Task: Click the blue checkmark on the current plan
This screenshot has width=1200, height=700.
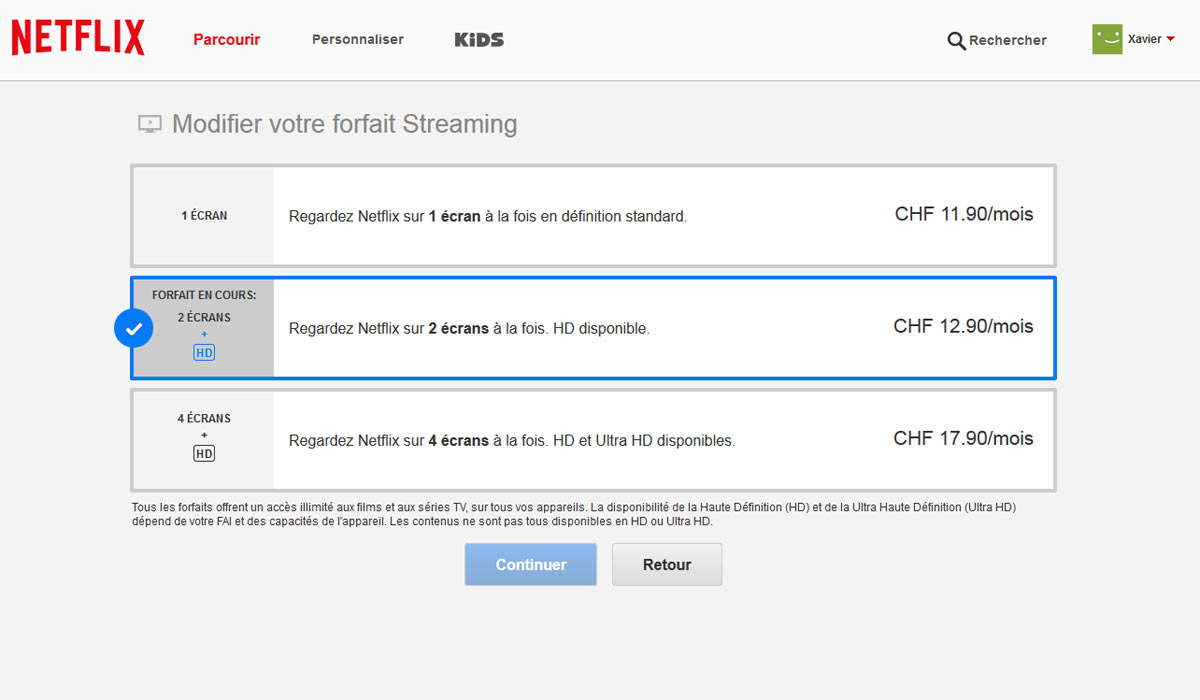Action: click(133, 328)
